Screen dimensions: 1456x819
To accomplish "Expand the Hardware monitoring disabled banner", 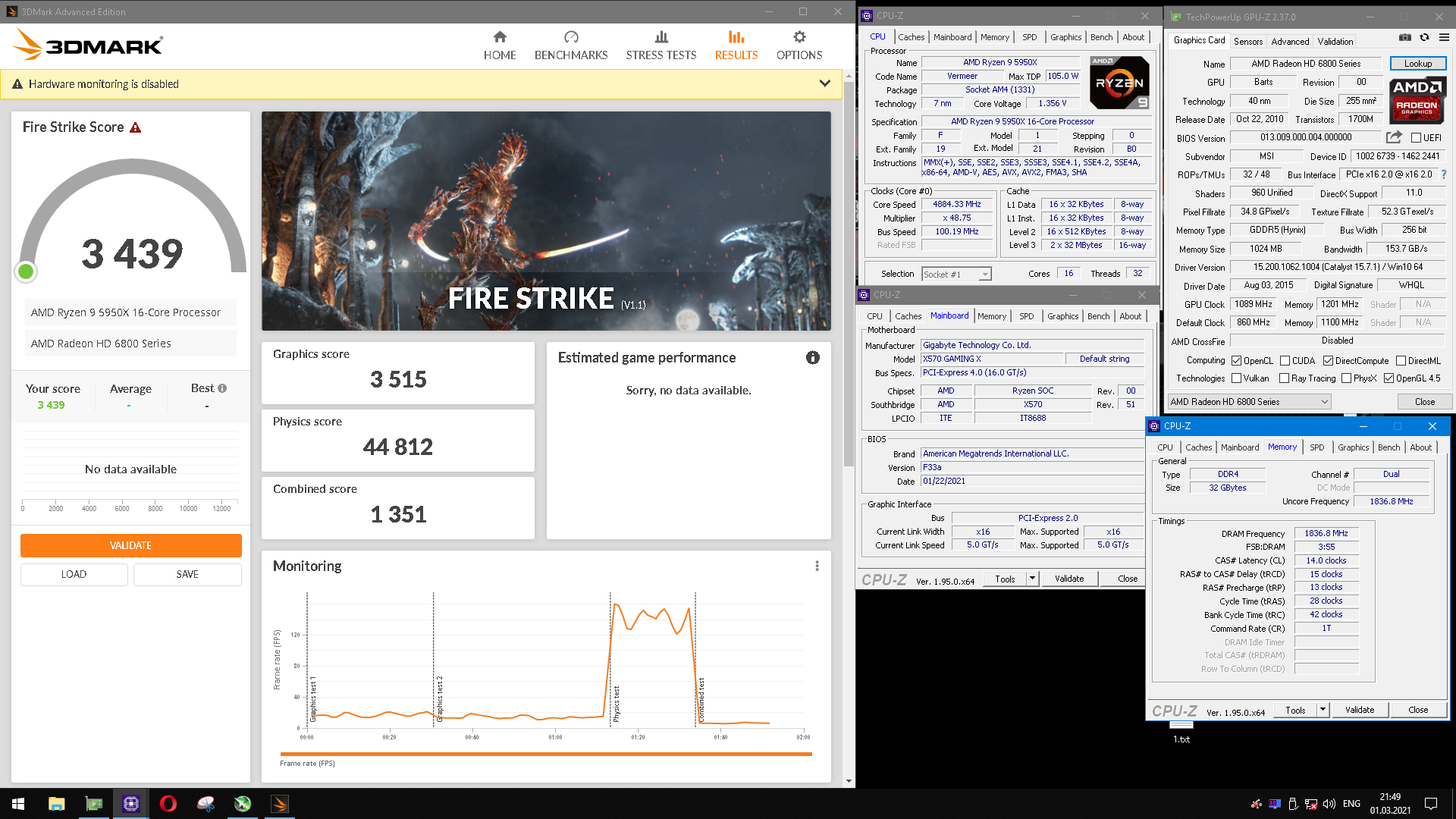I will pos(825,83).
